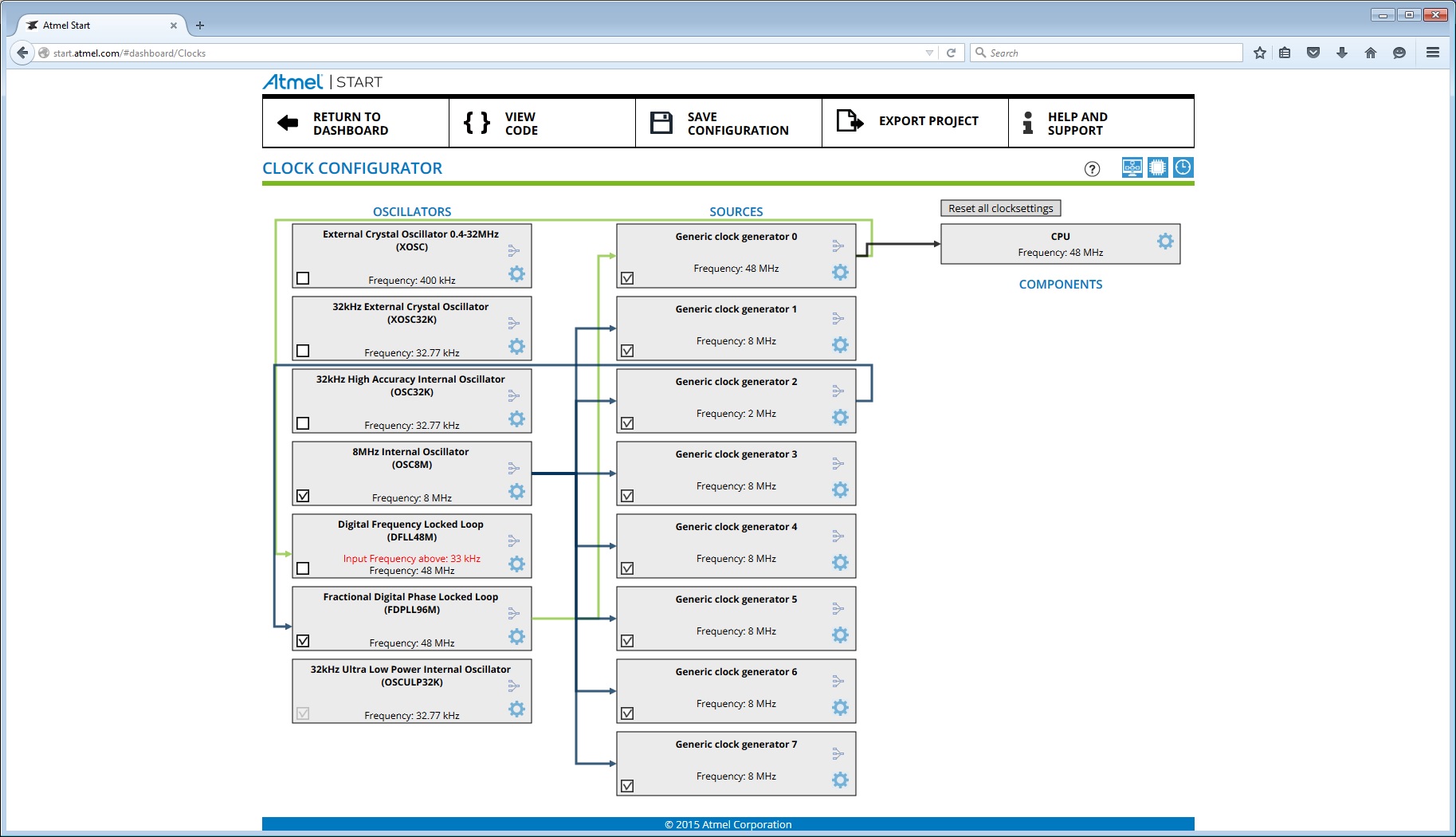Click Save Configuration
This screenshot has height=837, width=1456.
(x=728, y=123)
